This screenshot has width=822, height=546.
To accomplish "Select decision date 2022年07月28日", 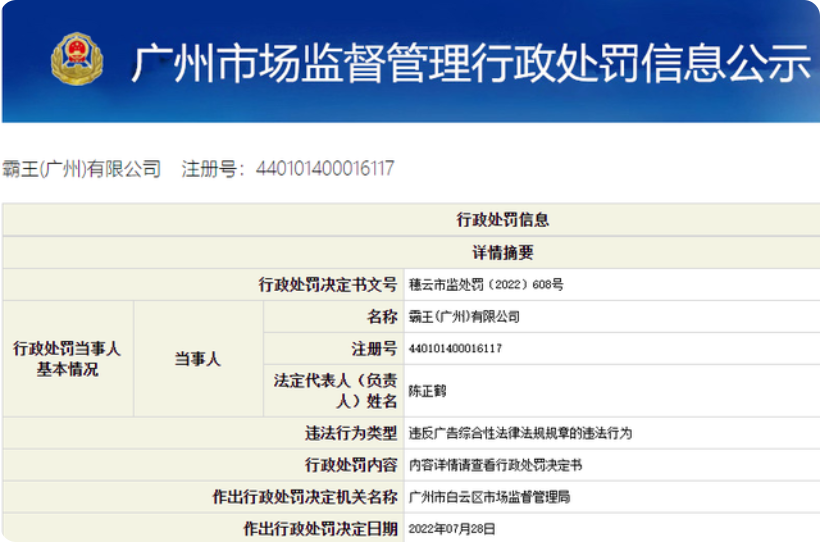I will click(452, 529).
